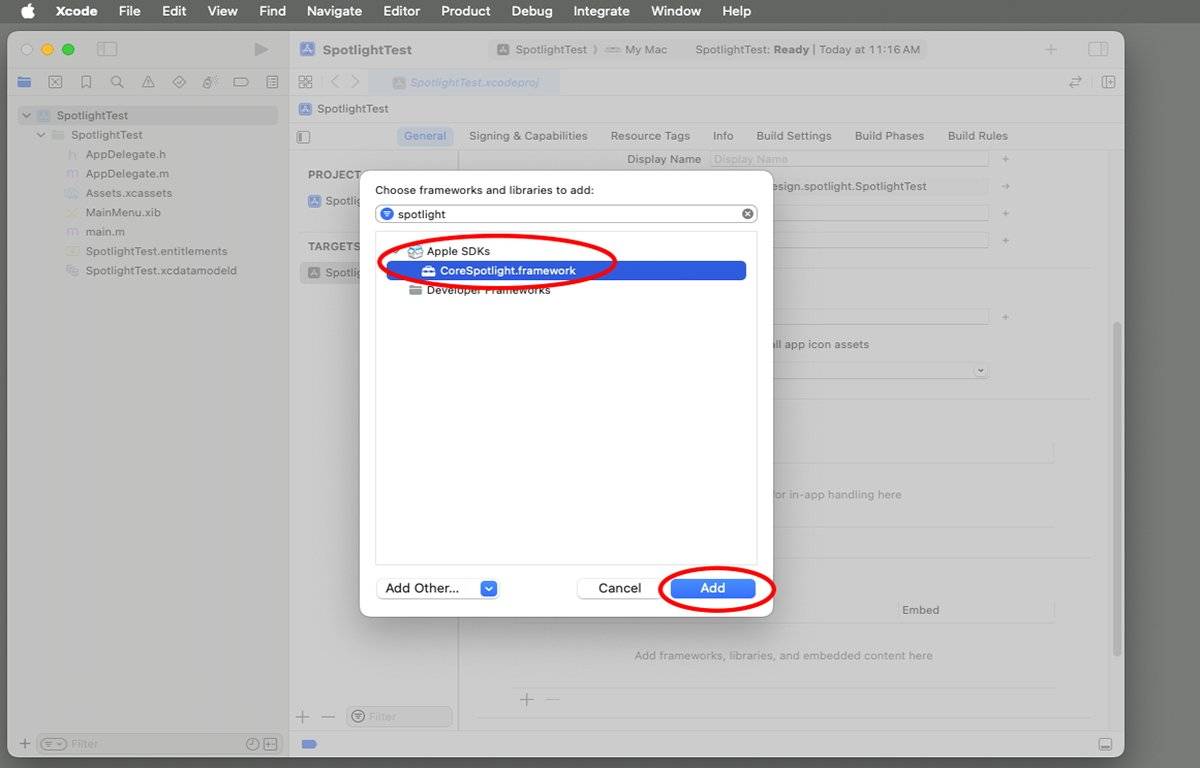Screen dimensions: 1200x768
Task: Click the library plus icon in toolbar
Action: [1051, 49]
